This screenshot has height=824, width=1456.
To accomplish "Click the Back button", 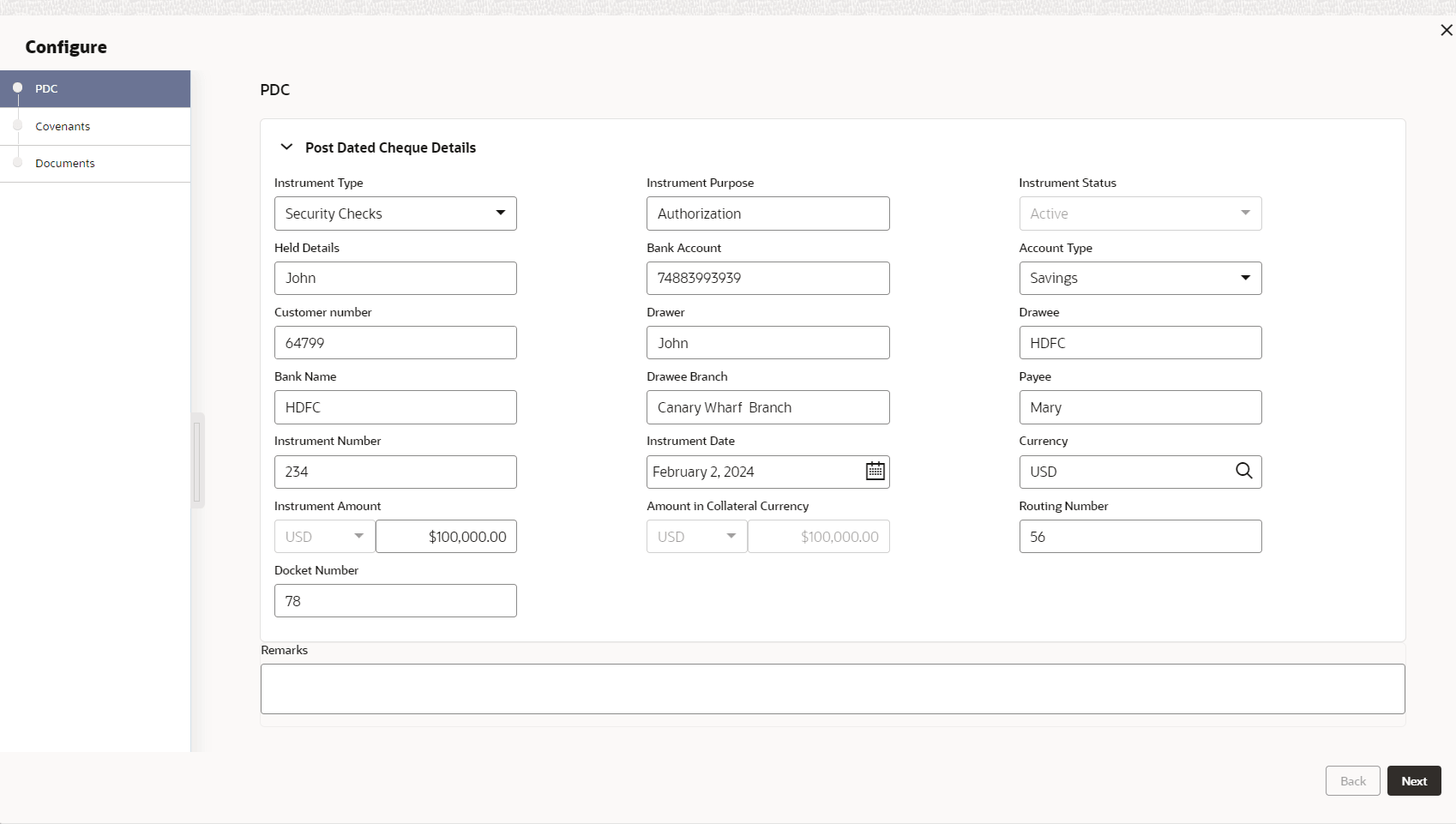I will point(1353,781).
